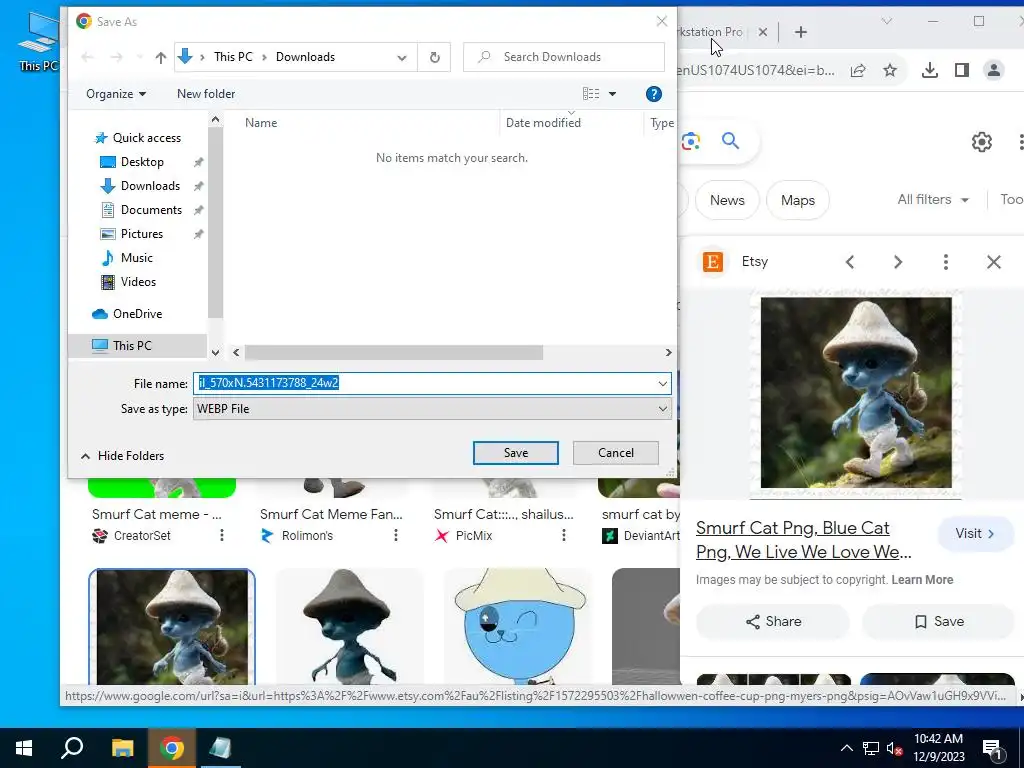The image size is (1024, 768).
Task: Open Chrome profile avatar
Action: click(994, 71)
